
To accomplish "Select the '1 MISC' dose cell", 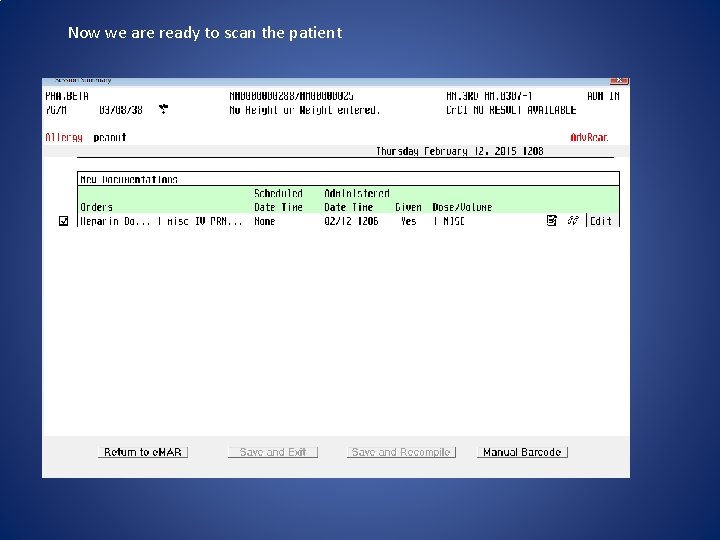I will pos(449,221).
